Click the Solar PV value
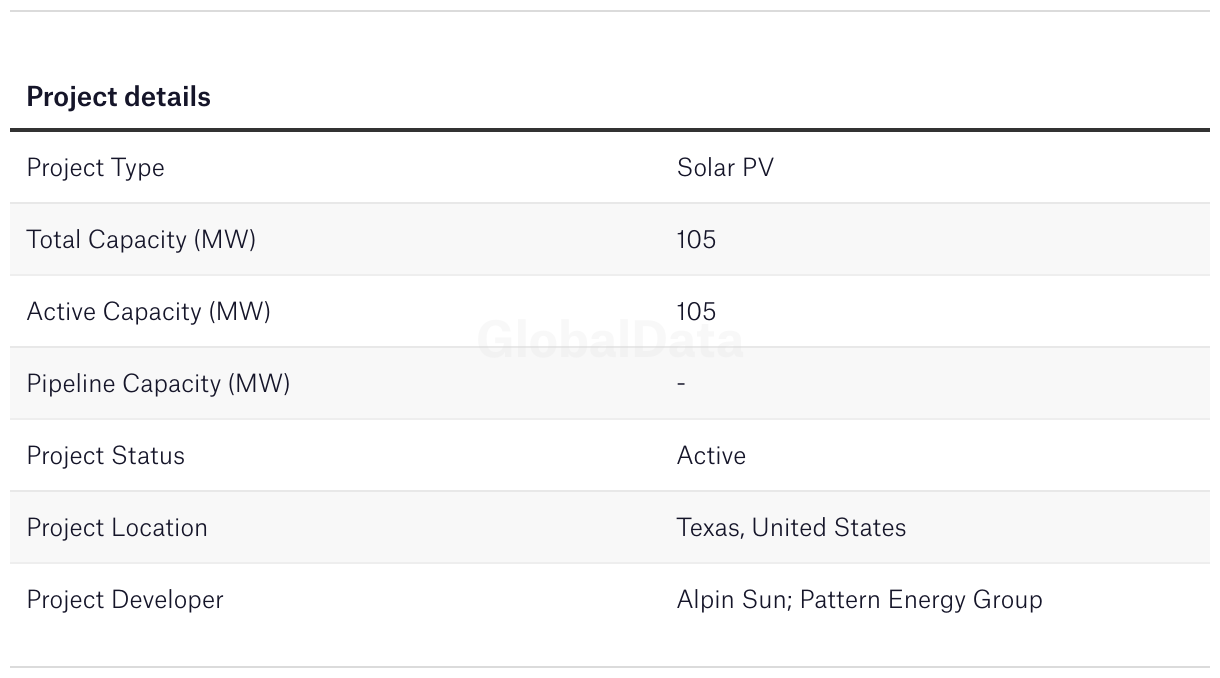This screenshot has height=678, width=1220. point(725,168)
